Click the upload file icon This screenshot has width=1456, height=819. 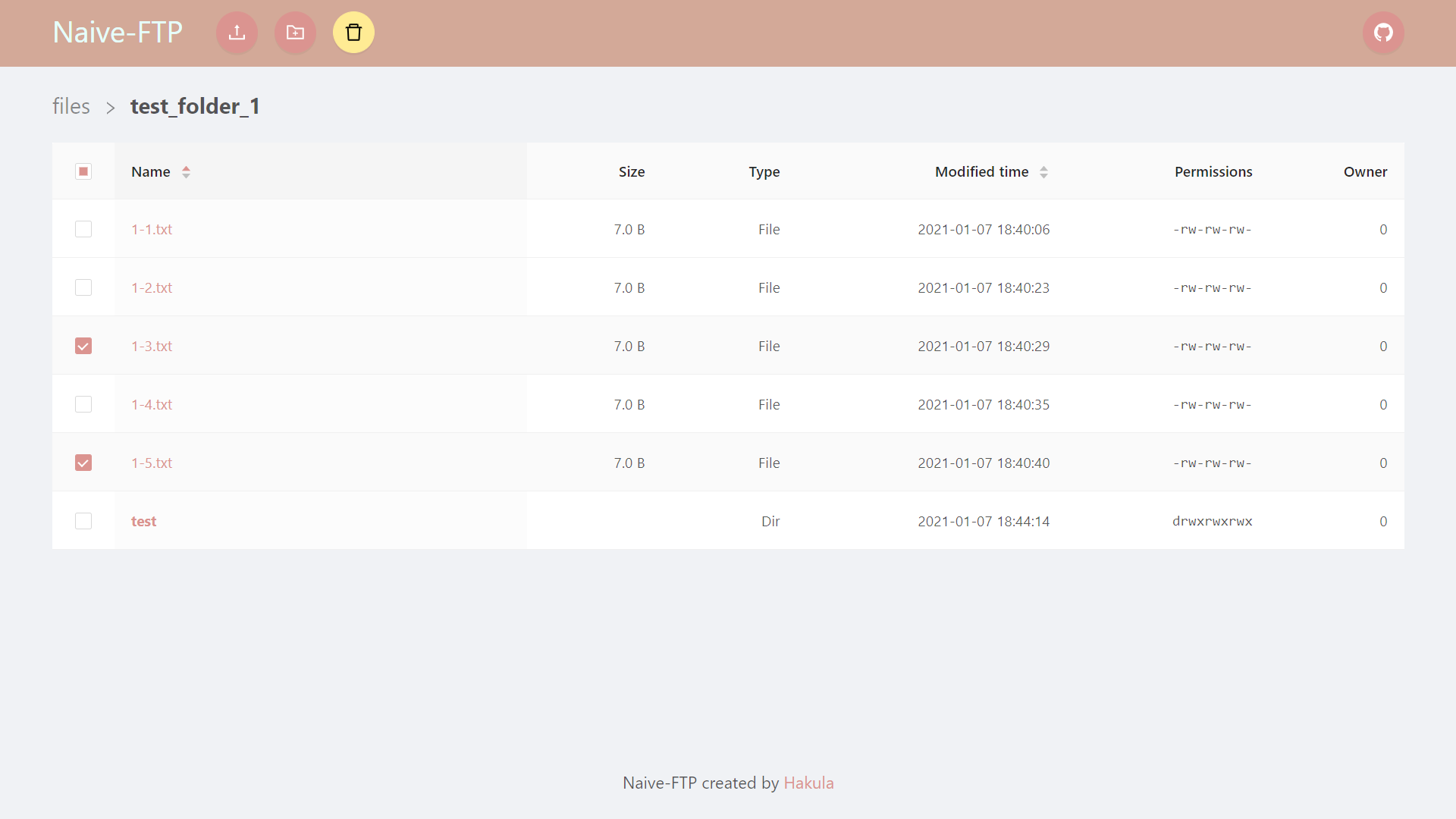tap(237, 33)
